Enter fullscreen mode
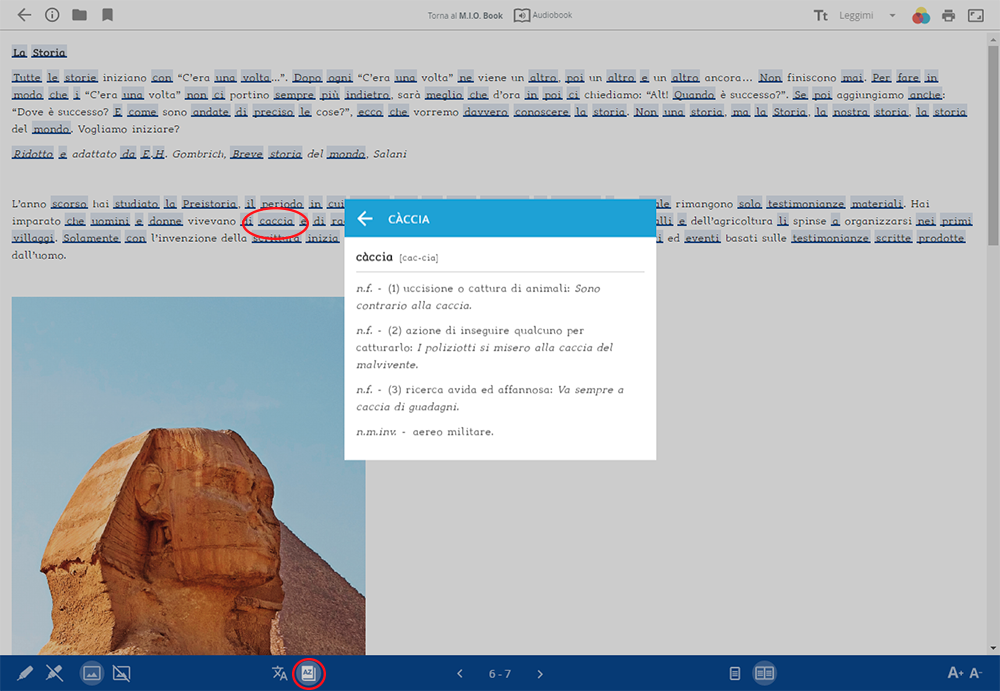The image size is (1000, 691). [975, 15]
